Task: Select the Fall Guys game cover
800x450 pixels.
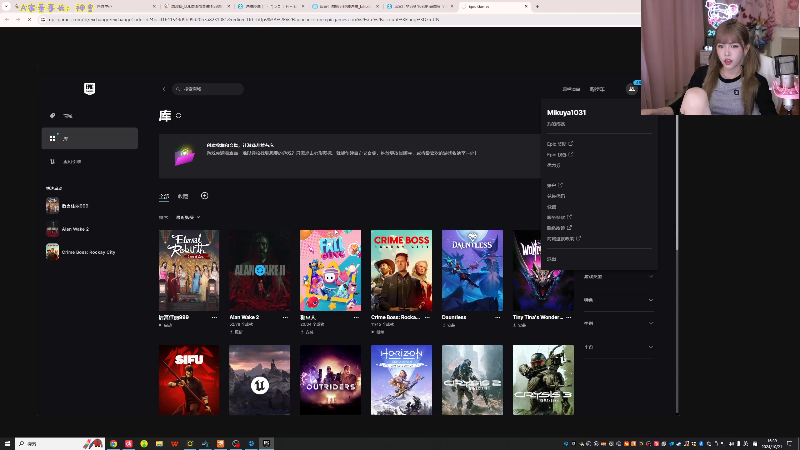Action: (x=331, y=270)
